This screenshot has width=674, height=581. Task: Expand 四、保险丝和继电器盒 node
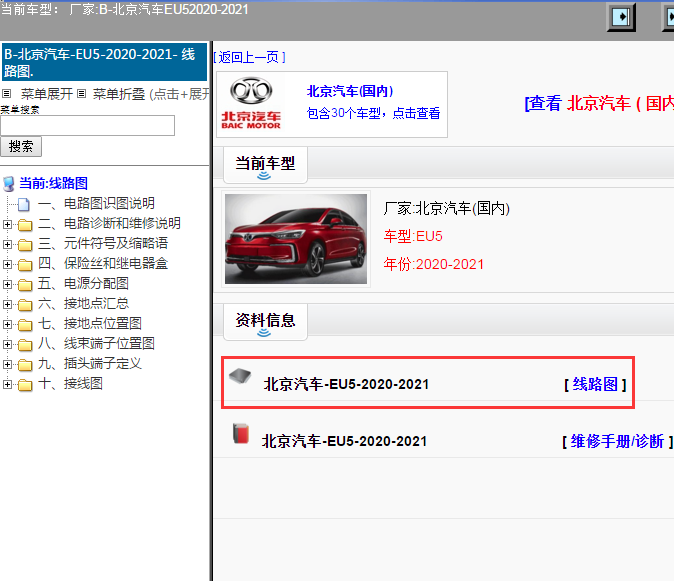coord(7,264)
